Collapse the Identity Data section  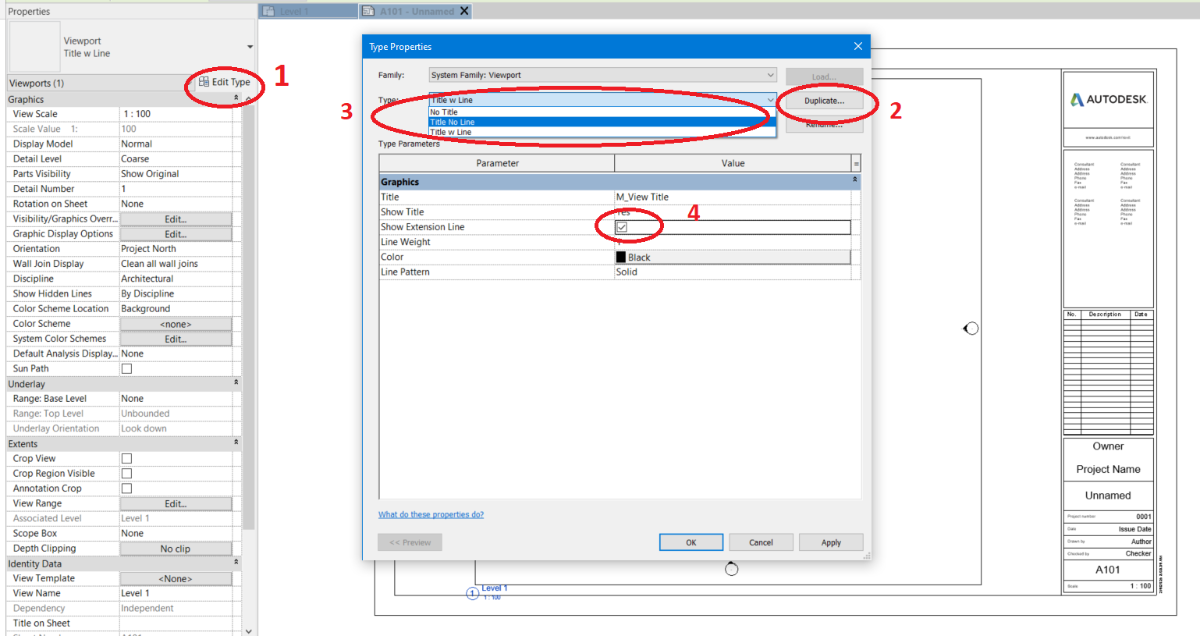point(237,563)
